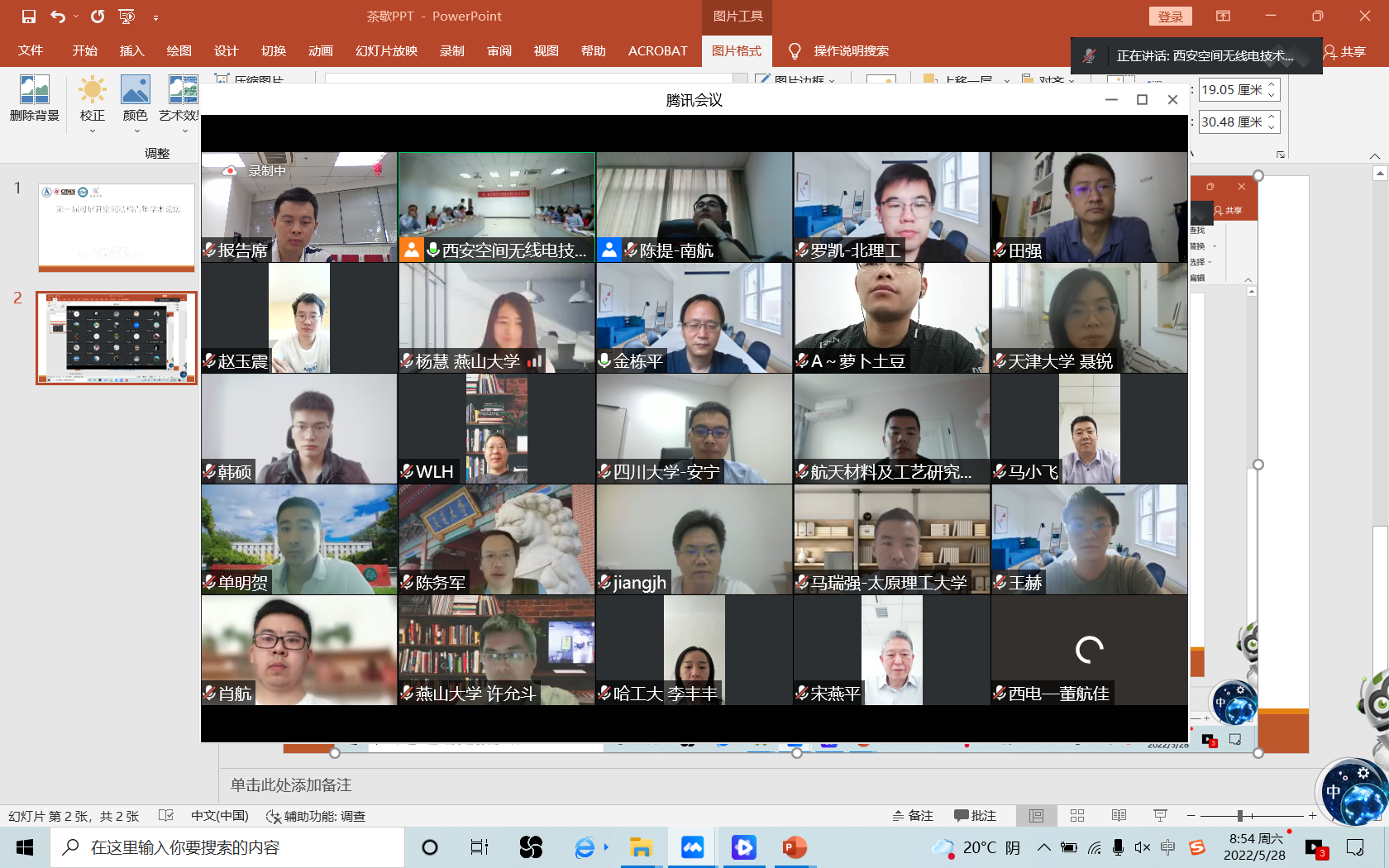Click the Undo arrow icon
The height and width of the screenshot is (868, 1389).
57,17
